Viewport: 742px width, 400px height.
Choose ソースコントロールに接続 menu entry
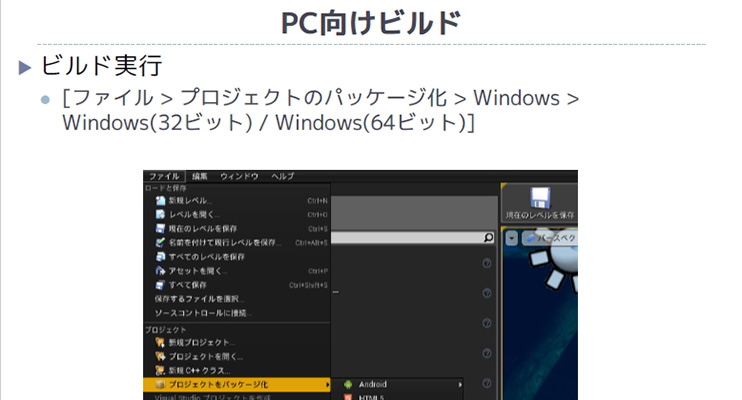[203, 312]
